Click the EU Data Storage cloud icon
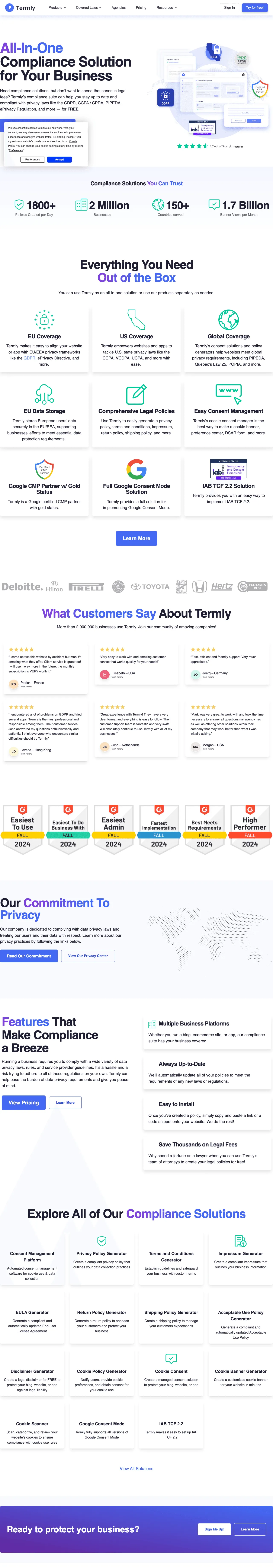The image size is (273, 1568). pyautogui.click(x=44, y=394)
